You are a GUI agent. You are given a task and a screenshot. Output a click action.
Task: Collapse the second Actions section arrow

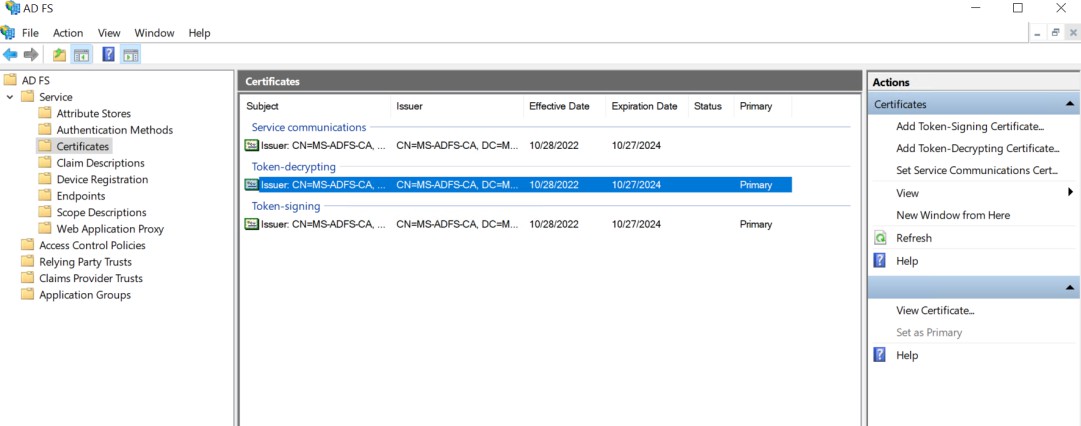coord(1069,287)
